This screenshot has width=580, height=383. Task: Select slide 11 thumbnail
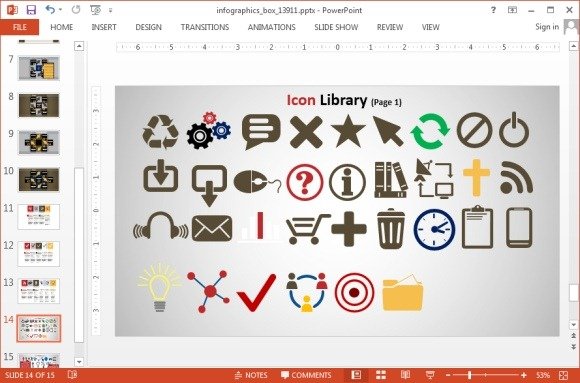click(x=39, y=216)
